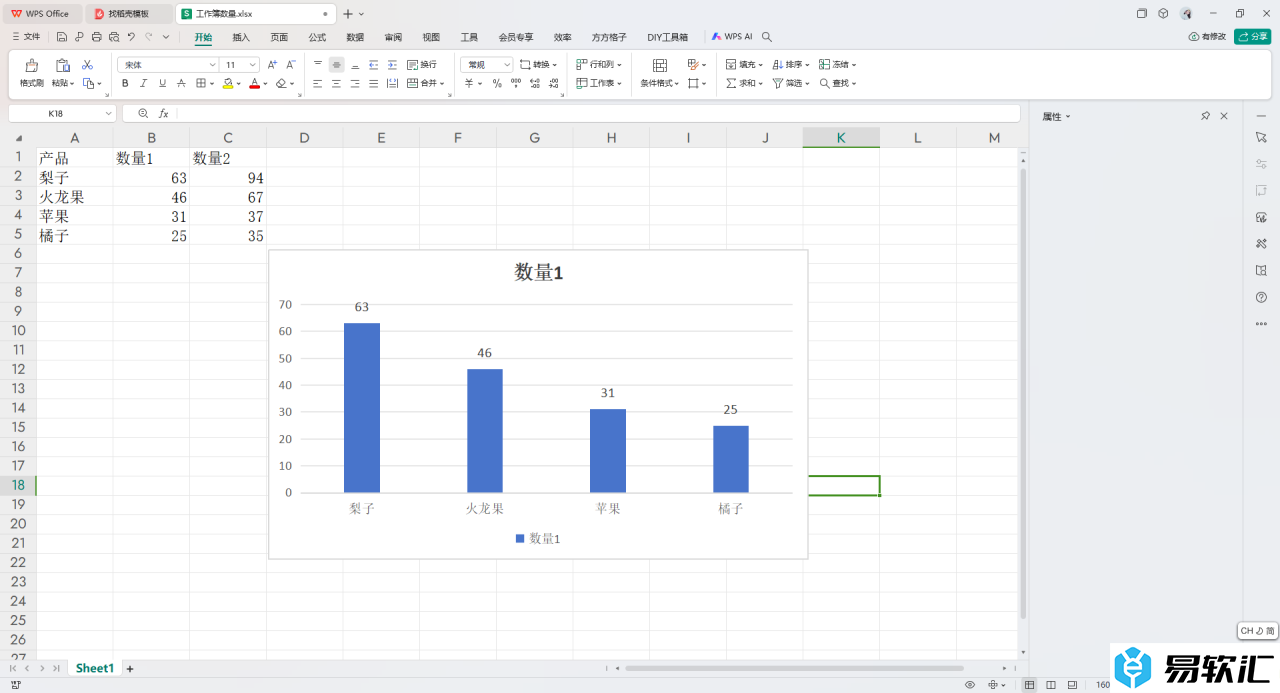Expand the 合并 merge cells dropdown

point(442,84)
